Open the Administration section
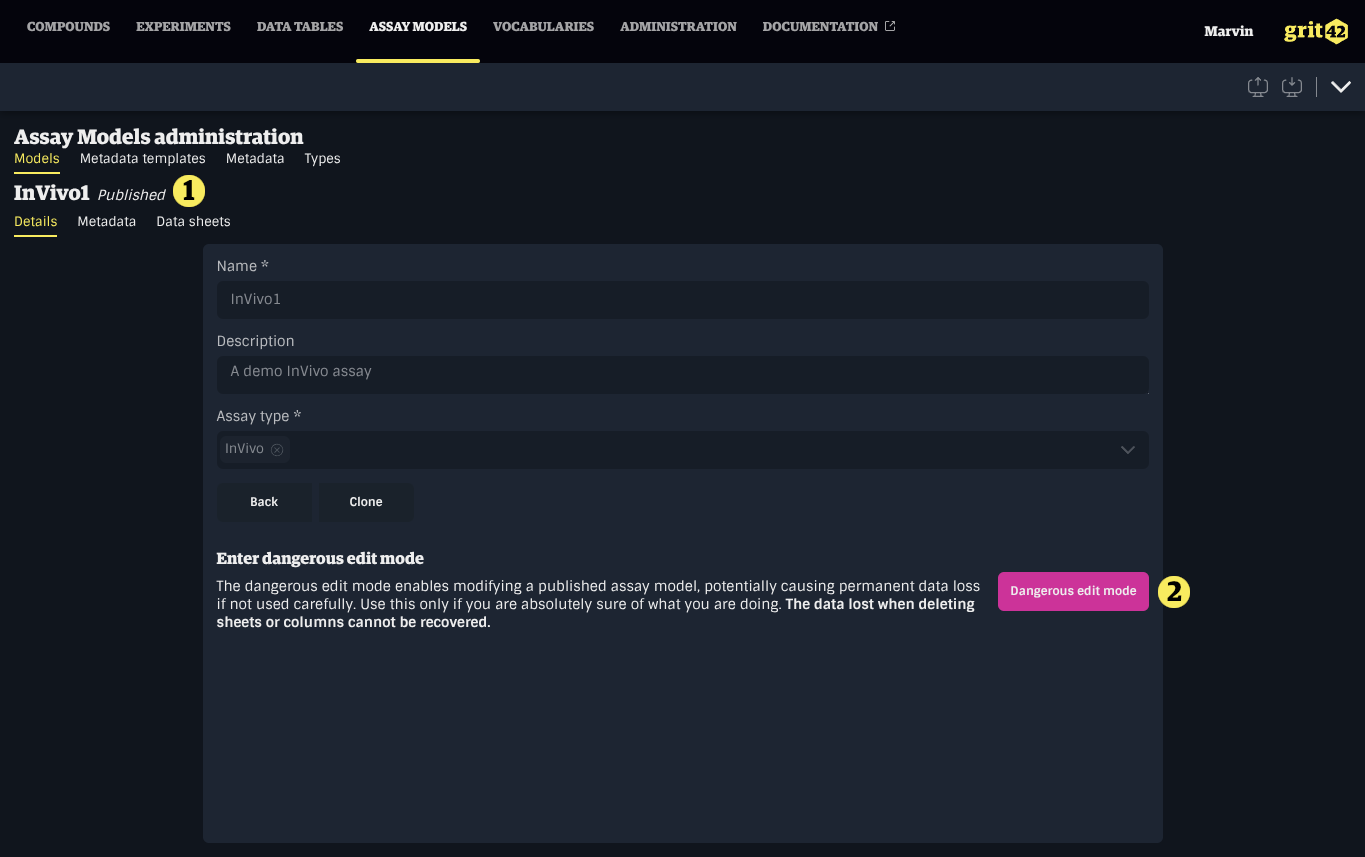Image resolution: width=1365 pixels, height=857 pixels. [x=678, y=27]
